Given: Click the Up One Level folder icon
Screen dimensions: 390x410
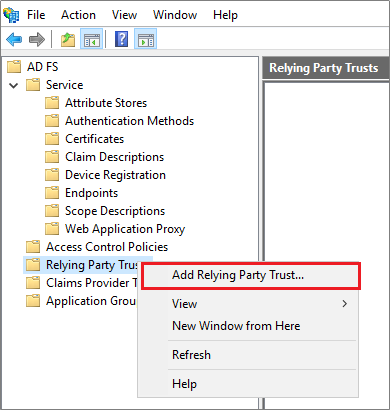Looking at the screenshot, I should pos(68,39).
